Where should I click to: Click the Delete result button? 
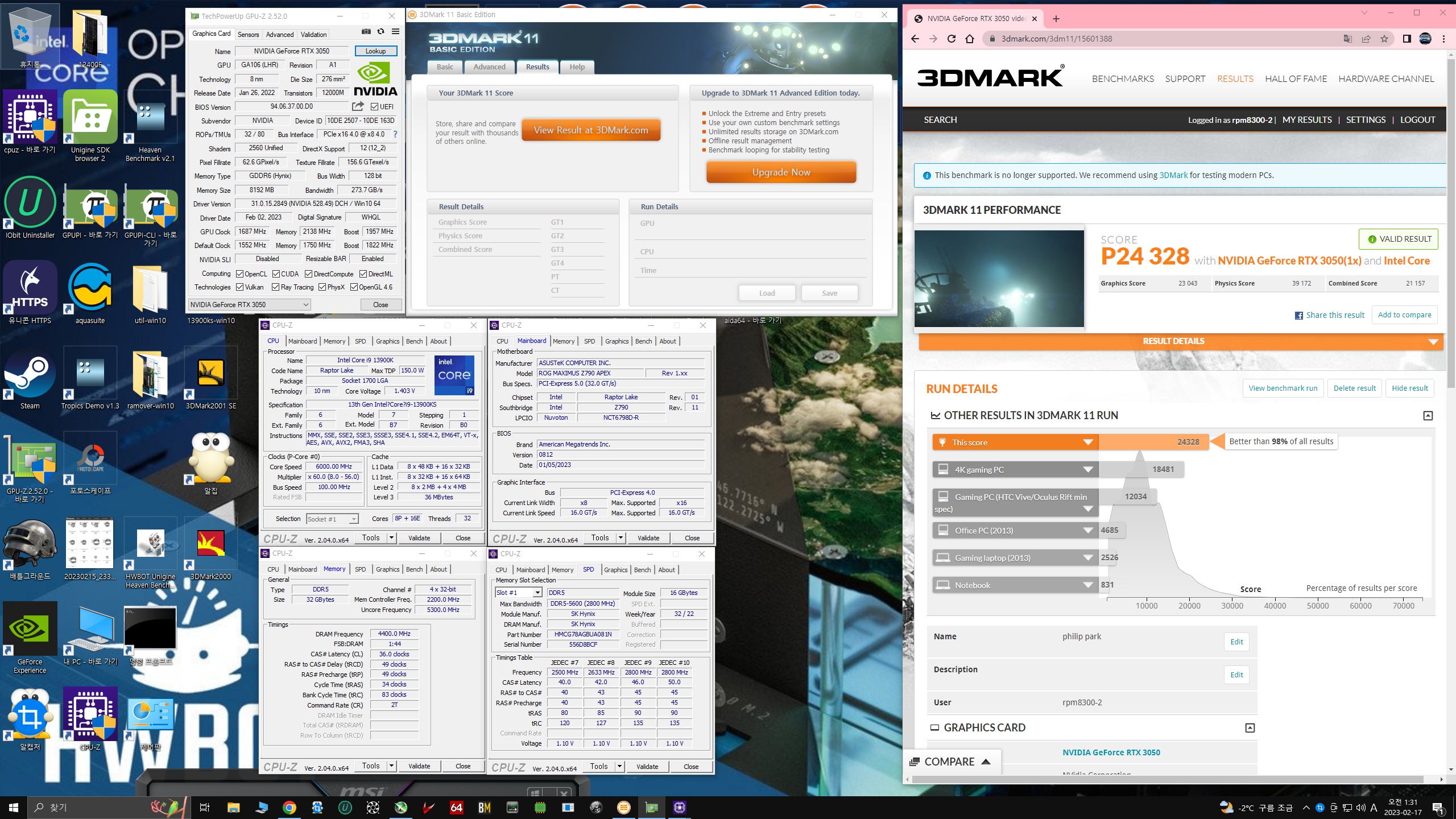tap(1354, 388)
